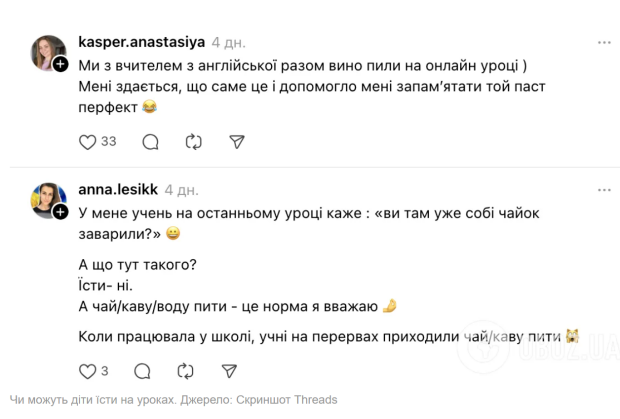View anna.lesikk's profile picture

(x=47, y=199)
